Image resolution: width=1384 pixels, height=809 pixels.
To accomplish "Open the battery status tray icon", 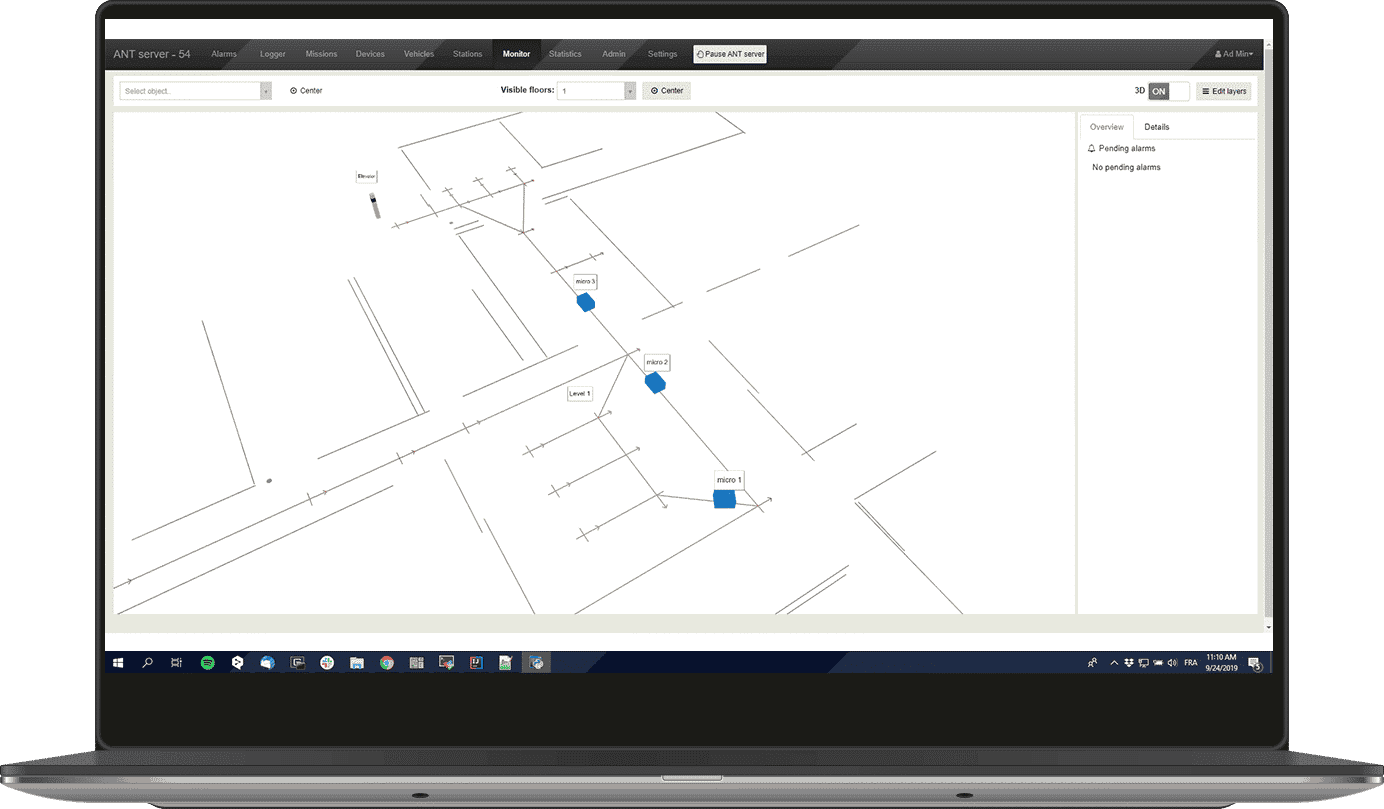I will pyautogui.click(x=1157, y=663).
